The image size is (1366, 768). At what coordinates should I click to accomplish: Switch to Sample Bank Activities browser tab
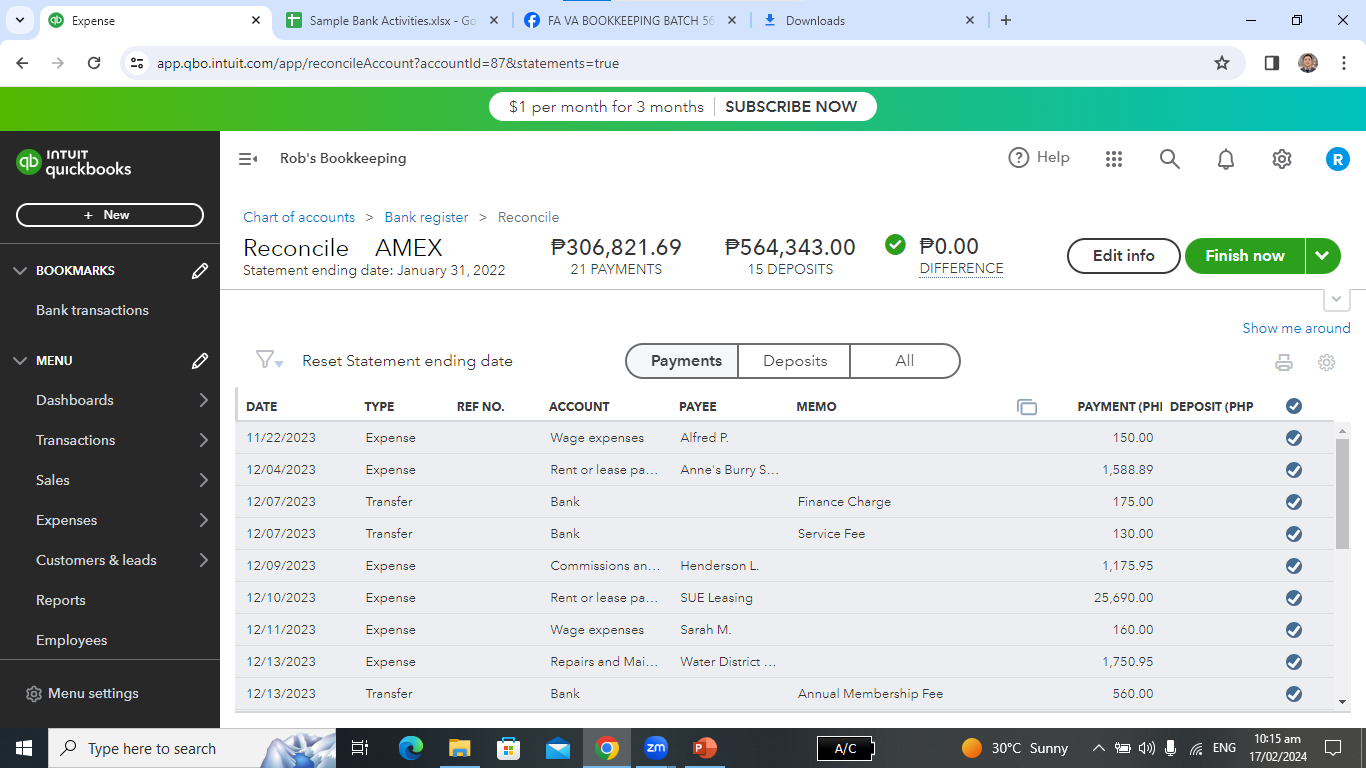[x=392, y=20]
